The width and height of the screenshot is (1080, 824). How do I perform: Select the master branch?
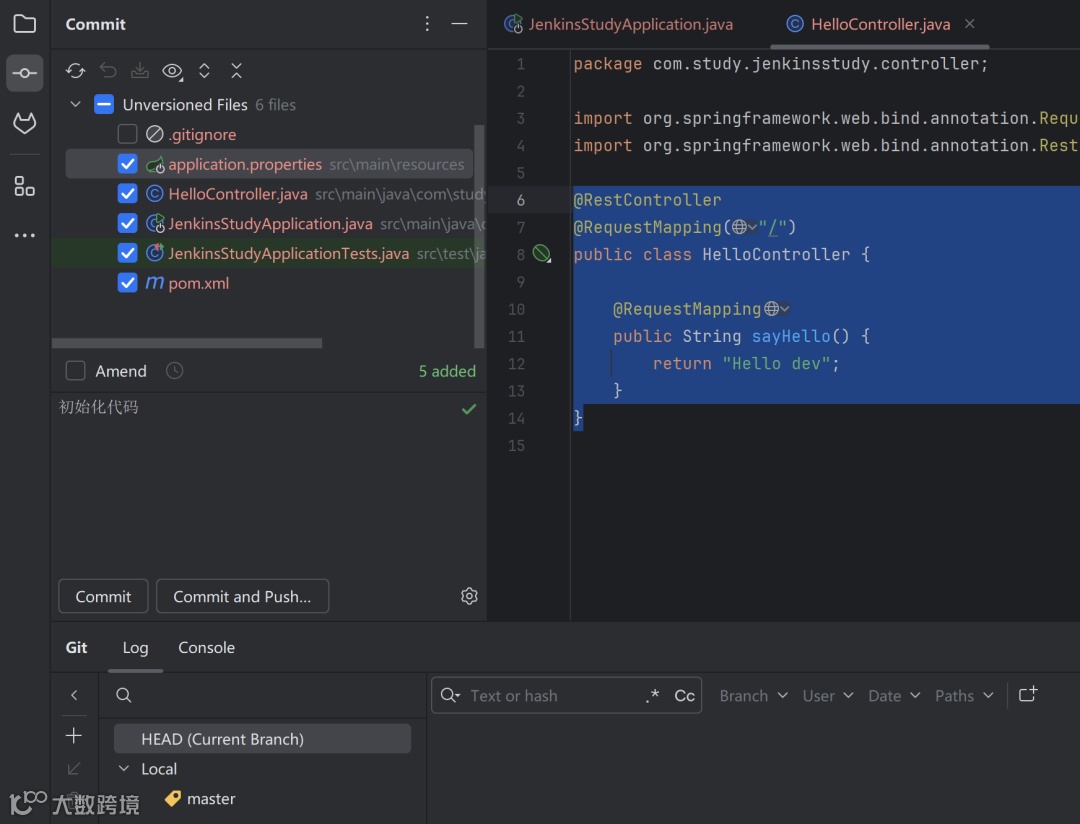[x=211, y=799]
